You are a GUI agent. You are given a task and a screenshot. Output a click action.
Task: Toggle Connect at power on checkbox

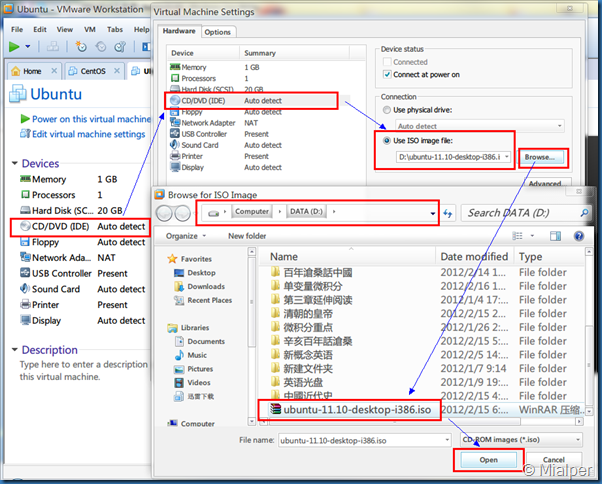coord(387,74)
